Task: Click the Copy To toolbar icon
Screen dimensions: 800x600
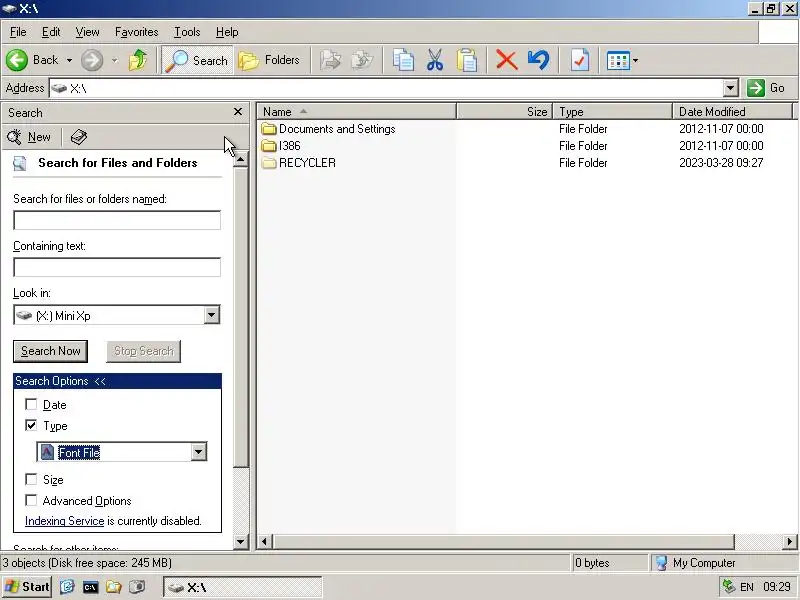Action: tap(362, 60)
